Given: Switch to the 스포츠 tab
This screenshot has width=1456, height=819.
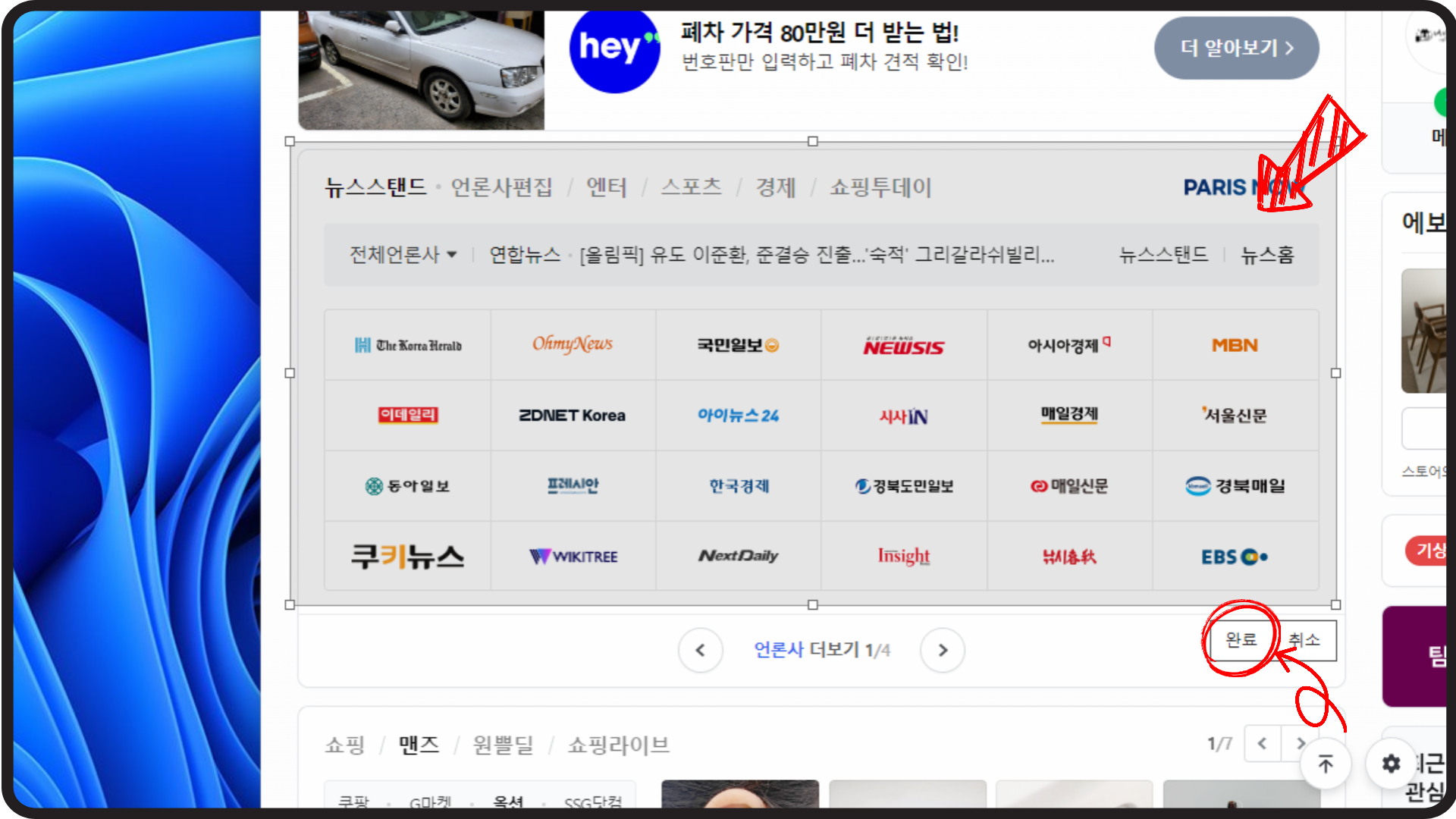Looking at the screenshot, I should 690,187.
